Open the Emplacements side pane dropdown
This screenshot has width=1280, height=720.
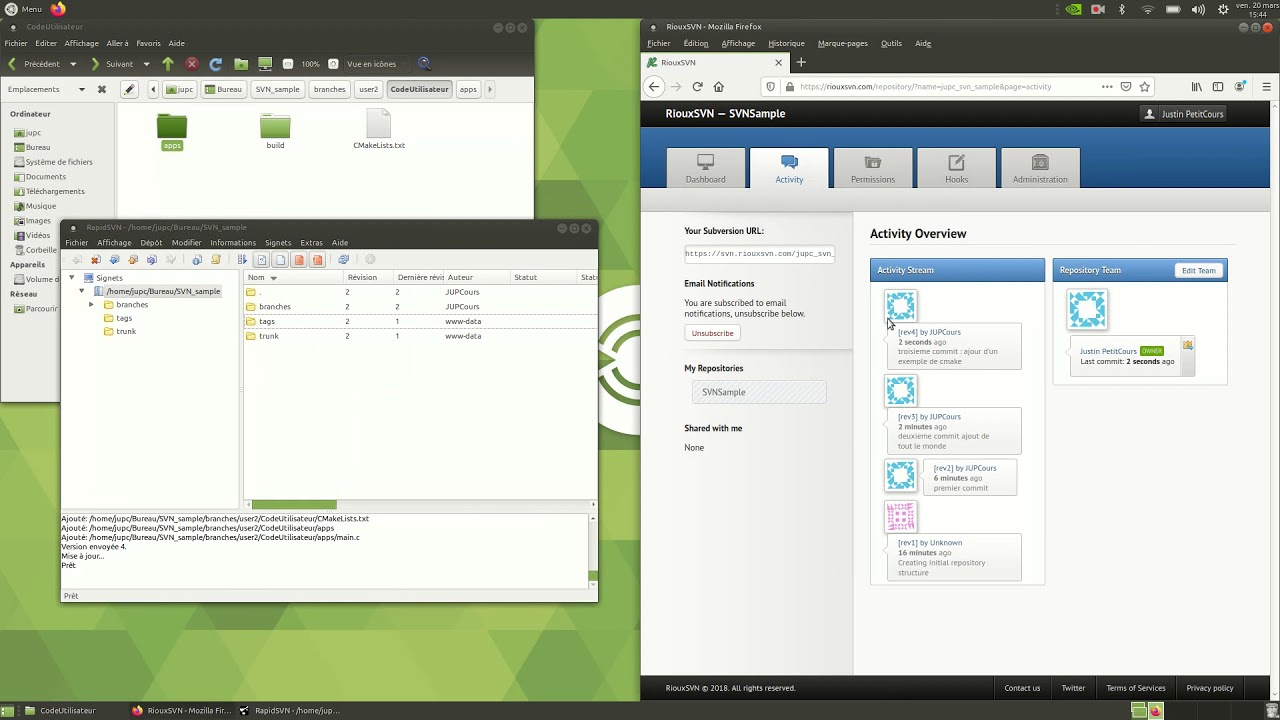pyautogui.click(x=82, y=89)
